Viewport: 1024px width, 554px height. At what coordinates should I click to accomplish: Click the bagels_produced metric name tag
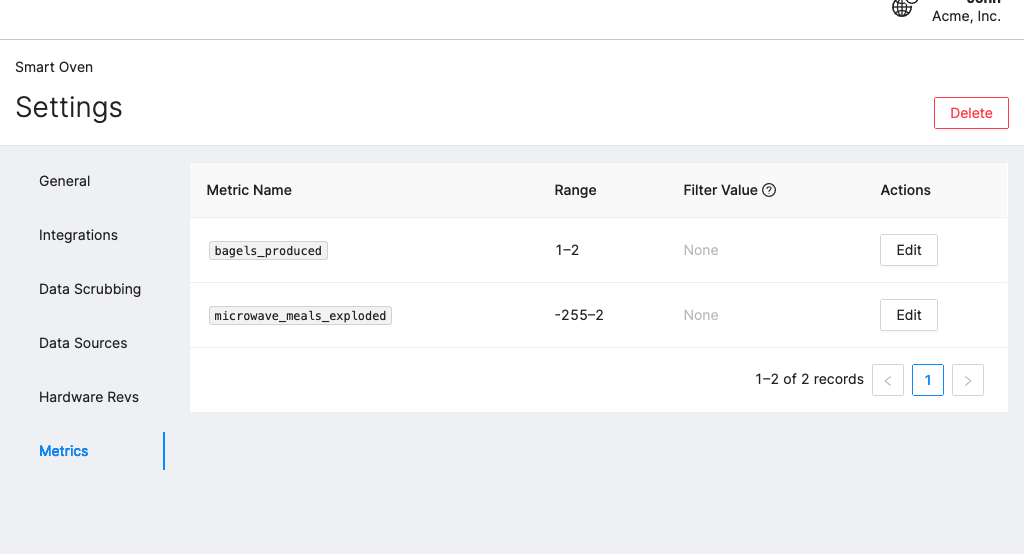click(268, 251)
